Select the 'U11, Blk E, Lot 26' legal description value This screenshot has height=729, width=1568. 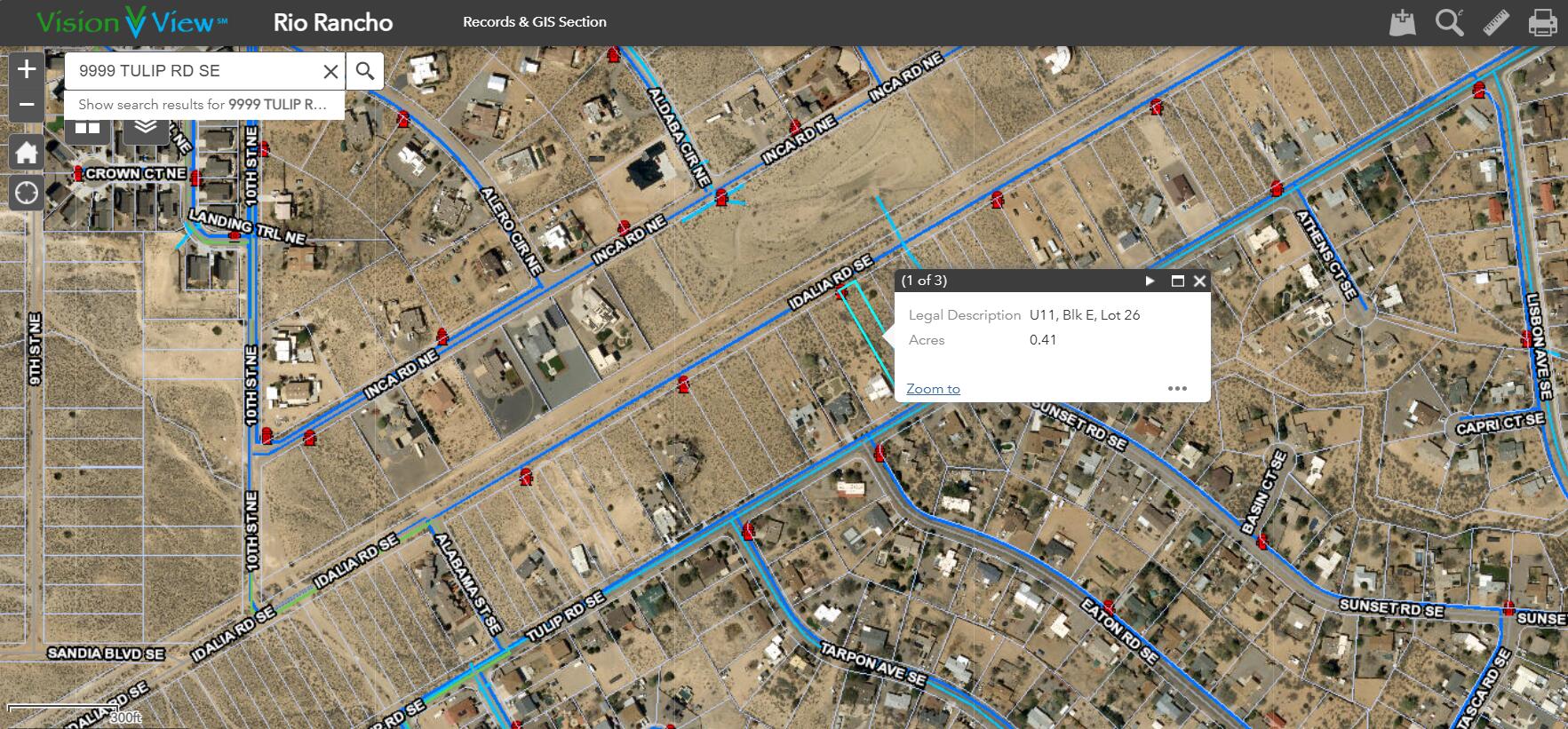click(1085, 315)
